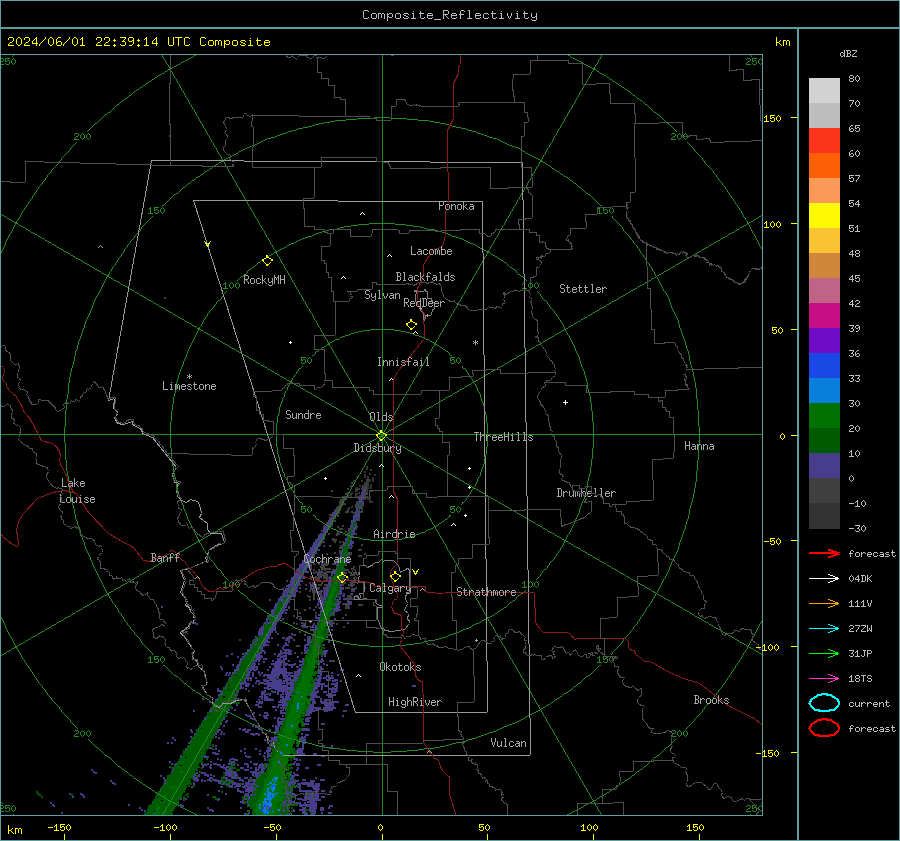Select the 111V legend label text

coord(860,603)
